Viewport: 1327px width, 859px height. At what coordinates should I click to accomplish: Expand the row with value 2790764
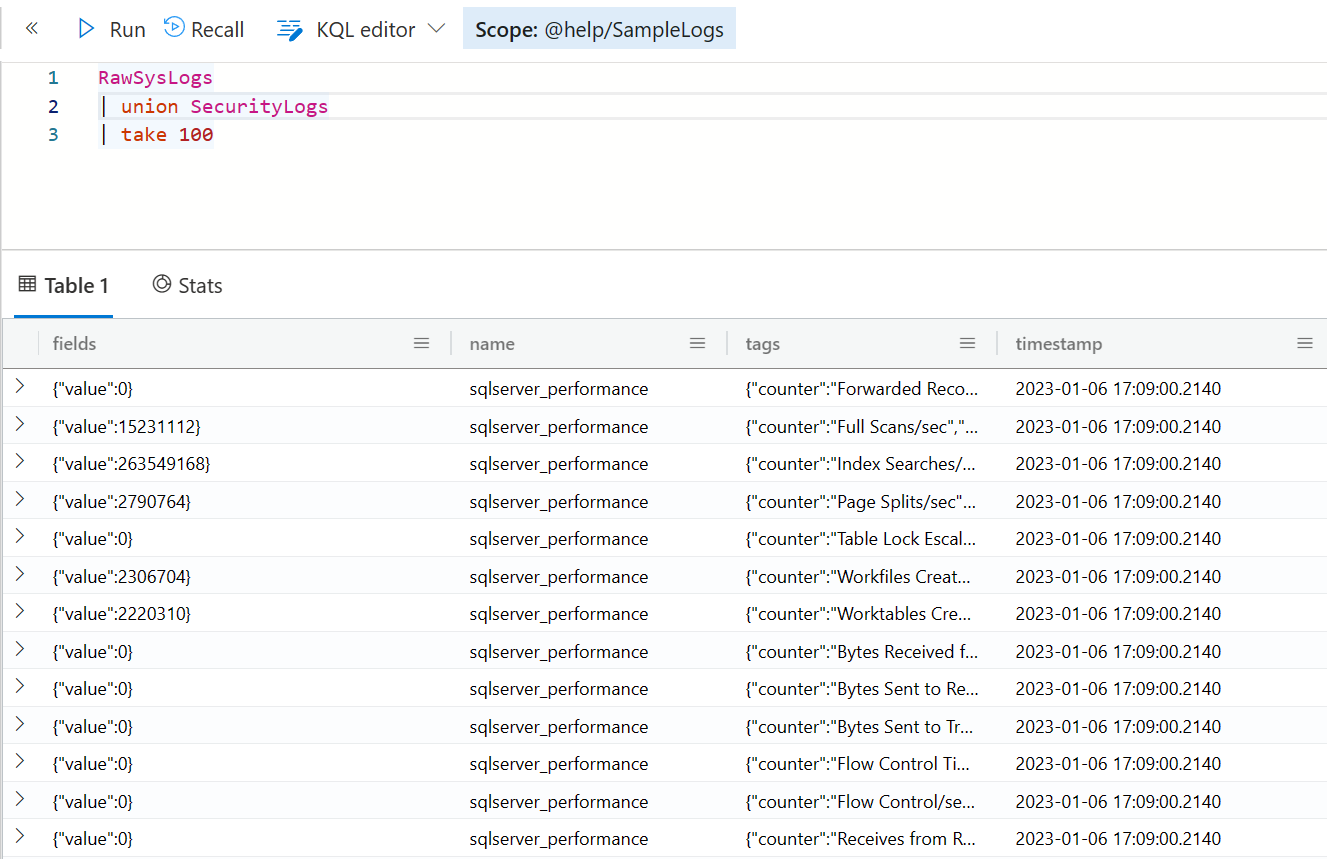tap(20, 499)
